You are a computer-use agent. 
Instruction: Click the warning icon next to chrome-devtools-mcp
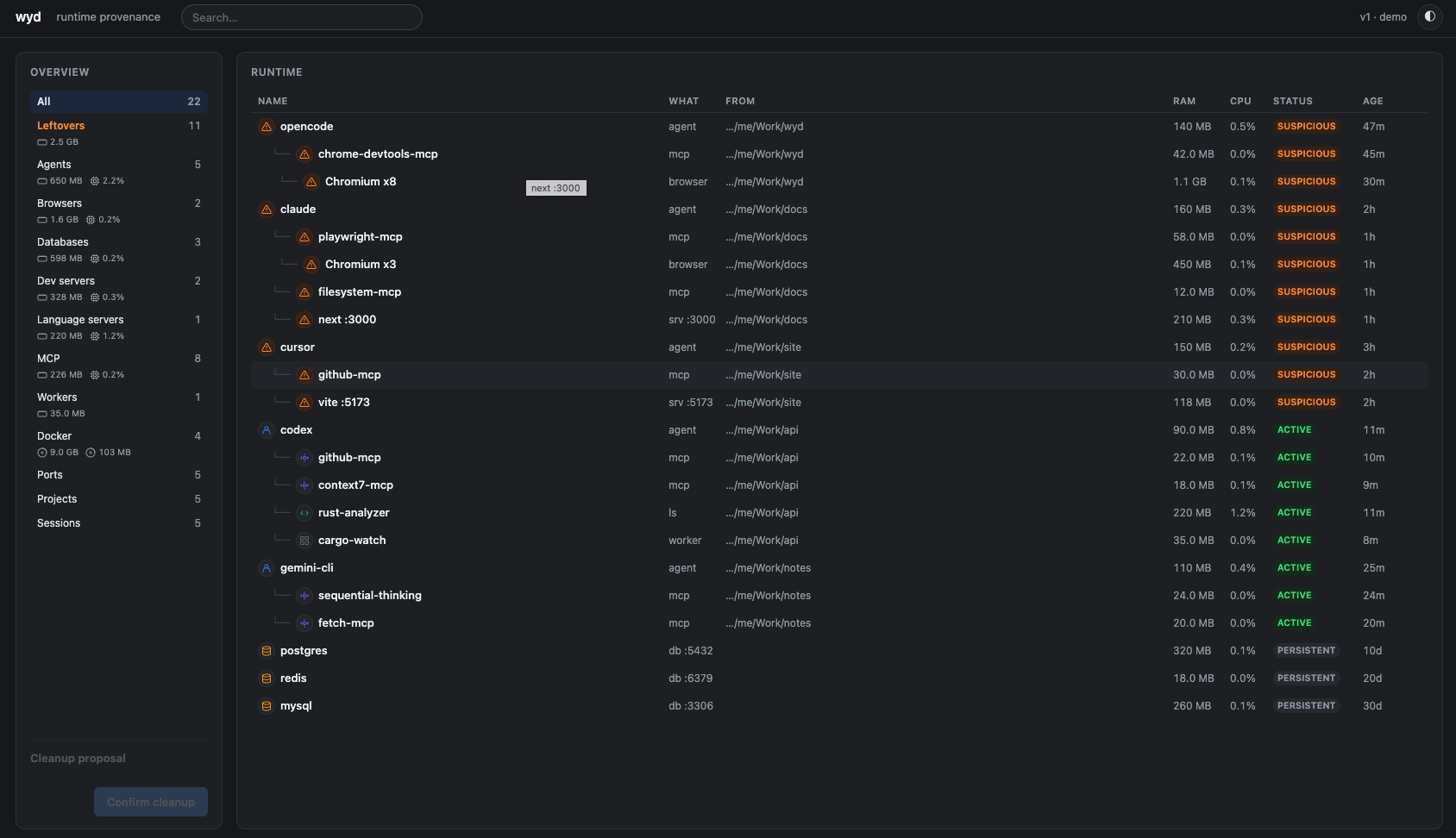304,154
